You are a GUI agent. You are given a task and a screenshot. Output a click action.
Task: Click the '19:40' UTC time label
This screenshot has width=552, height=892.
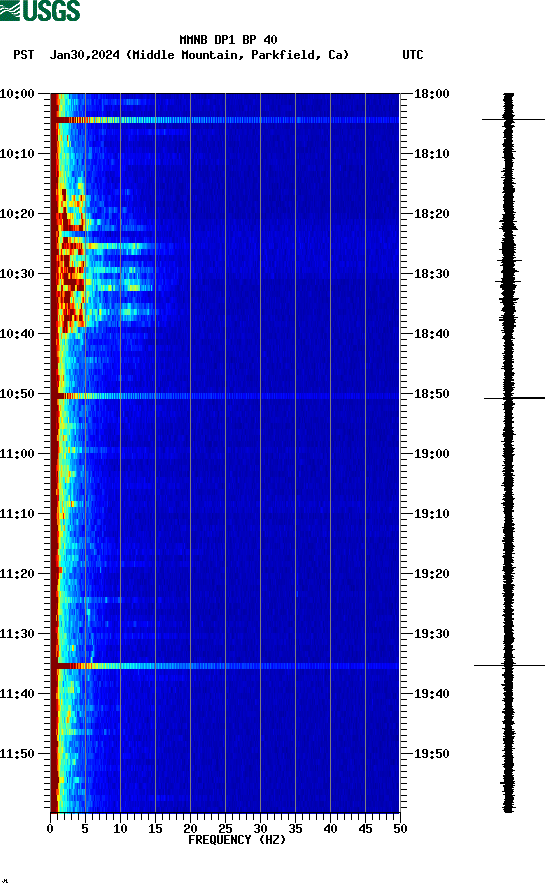(432, 694)
